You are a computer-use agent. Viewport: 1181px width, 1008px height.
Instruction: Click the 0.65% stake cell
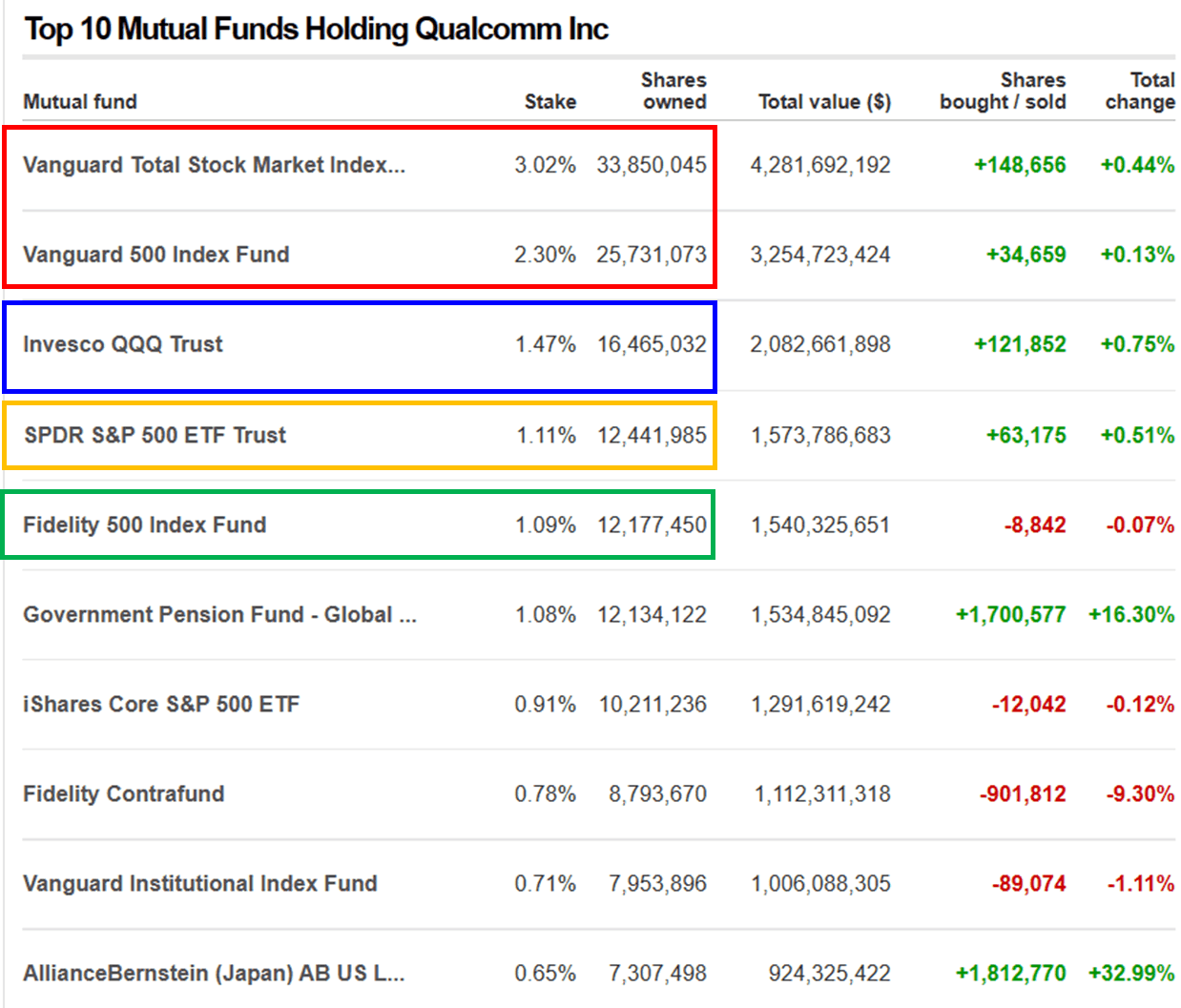click(x=546, y=973)
